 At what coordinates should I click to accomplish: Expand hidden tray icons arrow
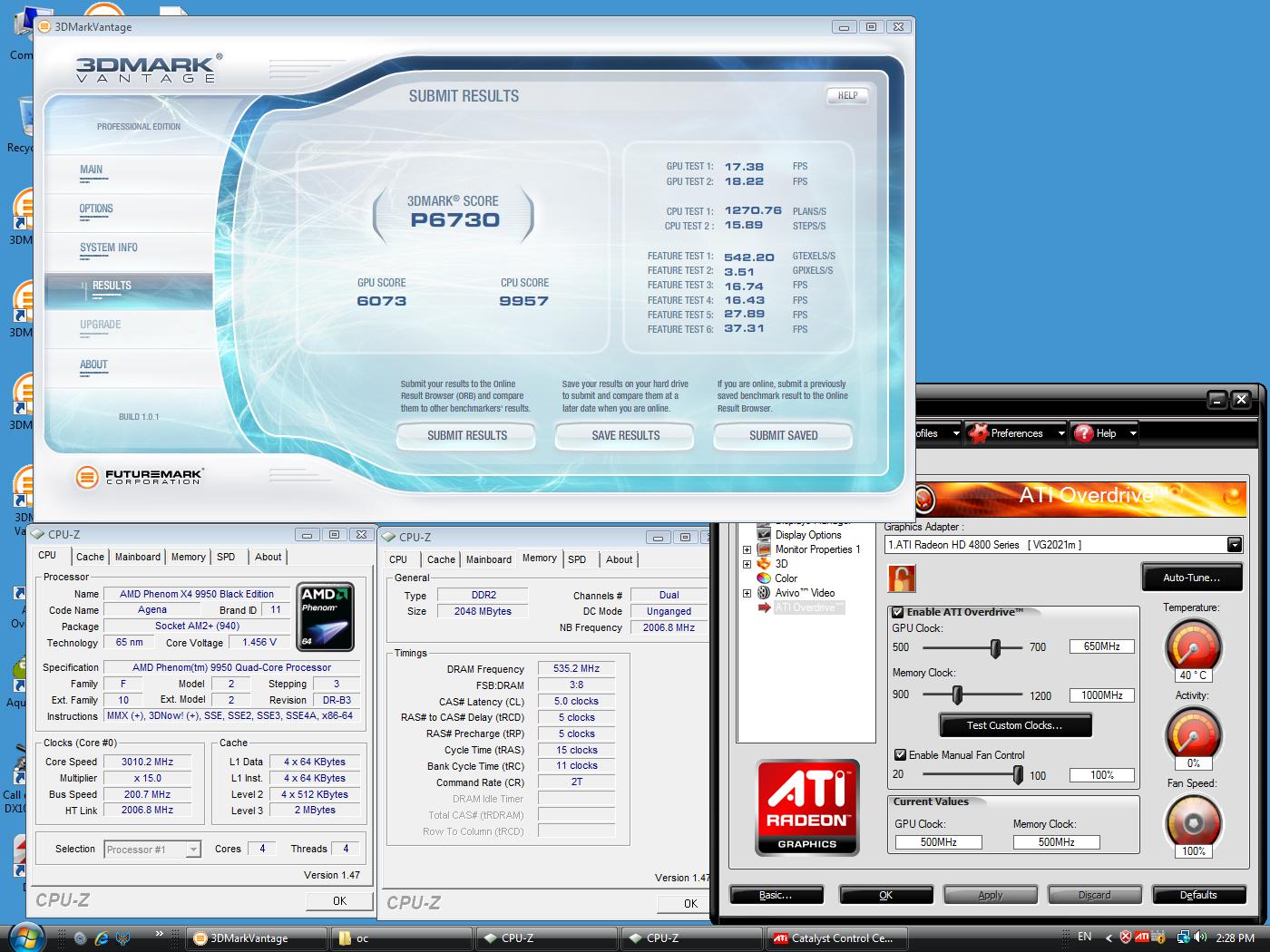(1107, 937)
